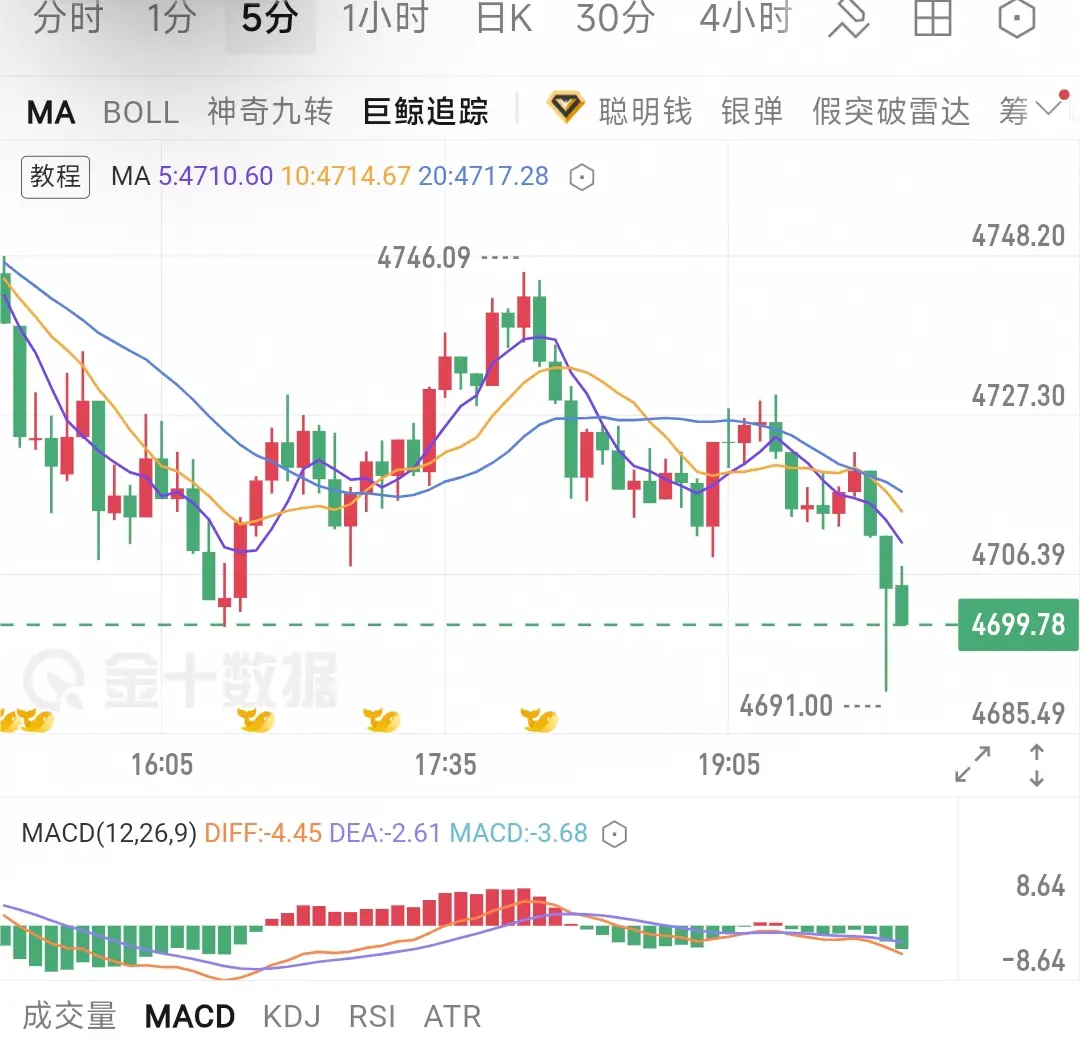Switch to 日K timeframe
This screenshot has height=1041, width=1080.
coord(504,18)
